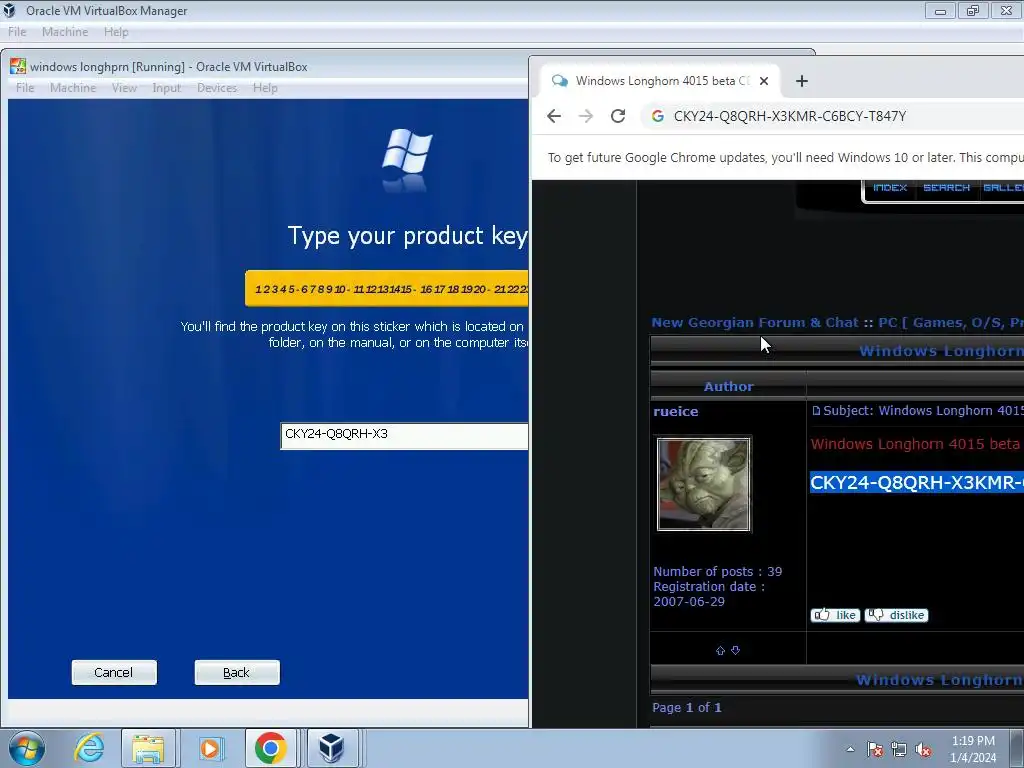
Task: Click the network tray icon
Action: [899, 749]
